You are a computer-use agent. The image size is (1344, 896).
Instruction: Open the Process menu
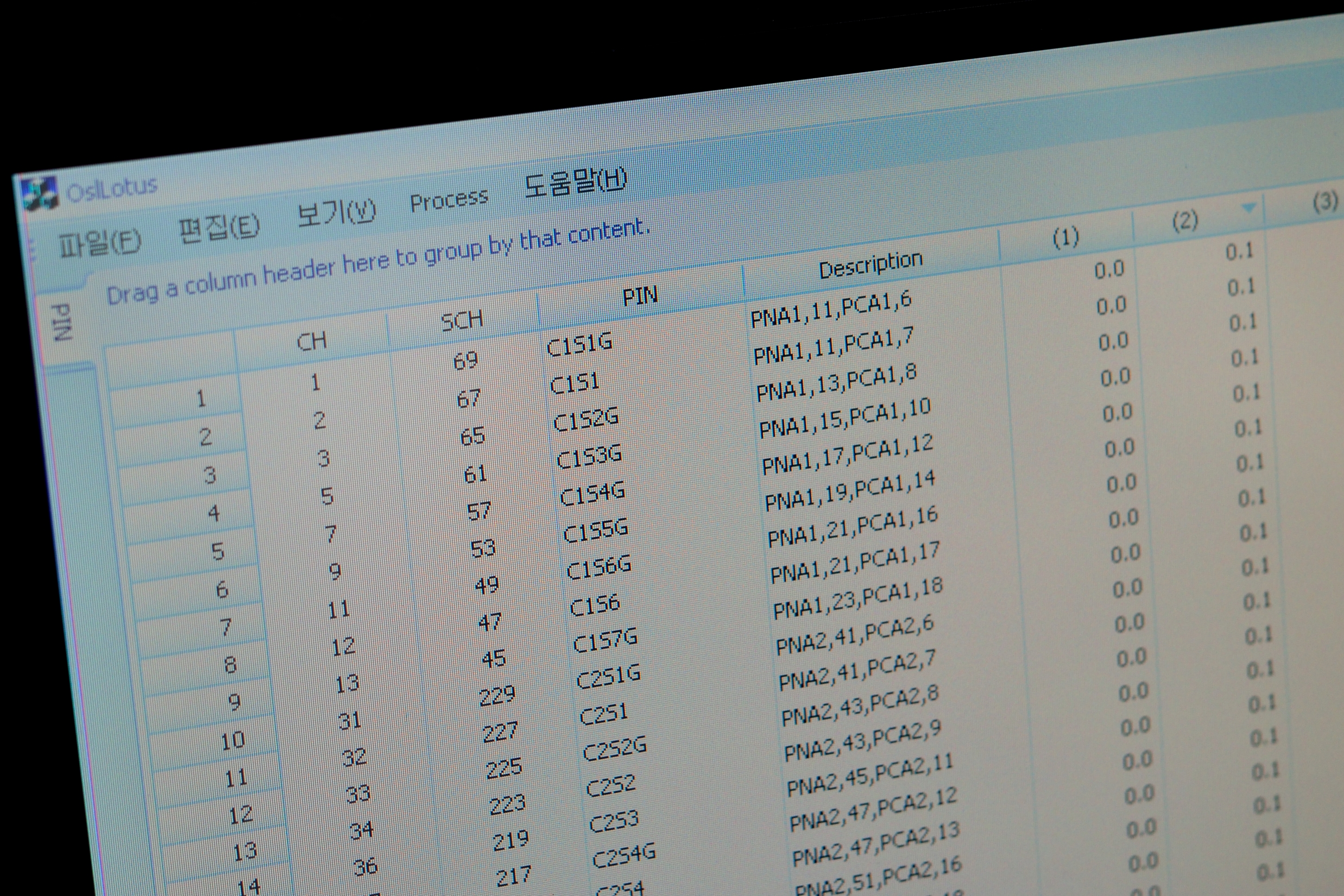[449, 200]
